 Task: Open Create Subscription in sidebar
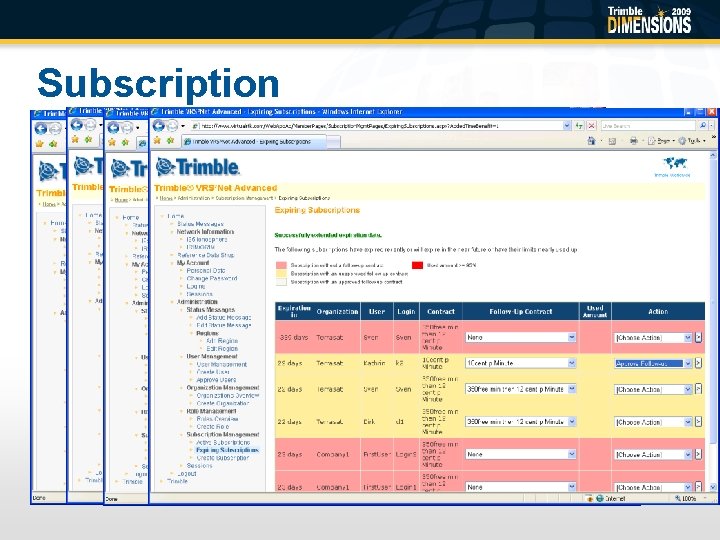[222, 458]
